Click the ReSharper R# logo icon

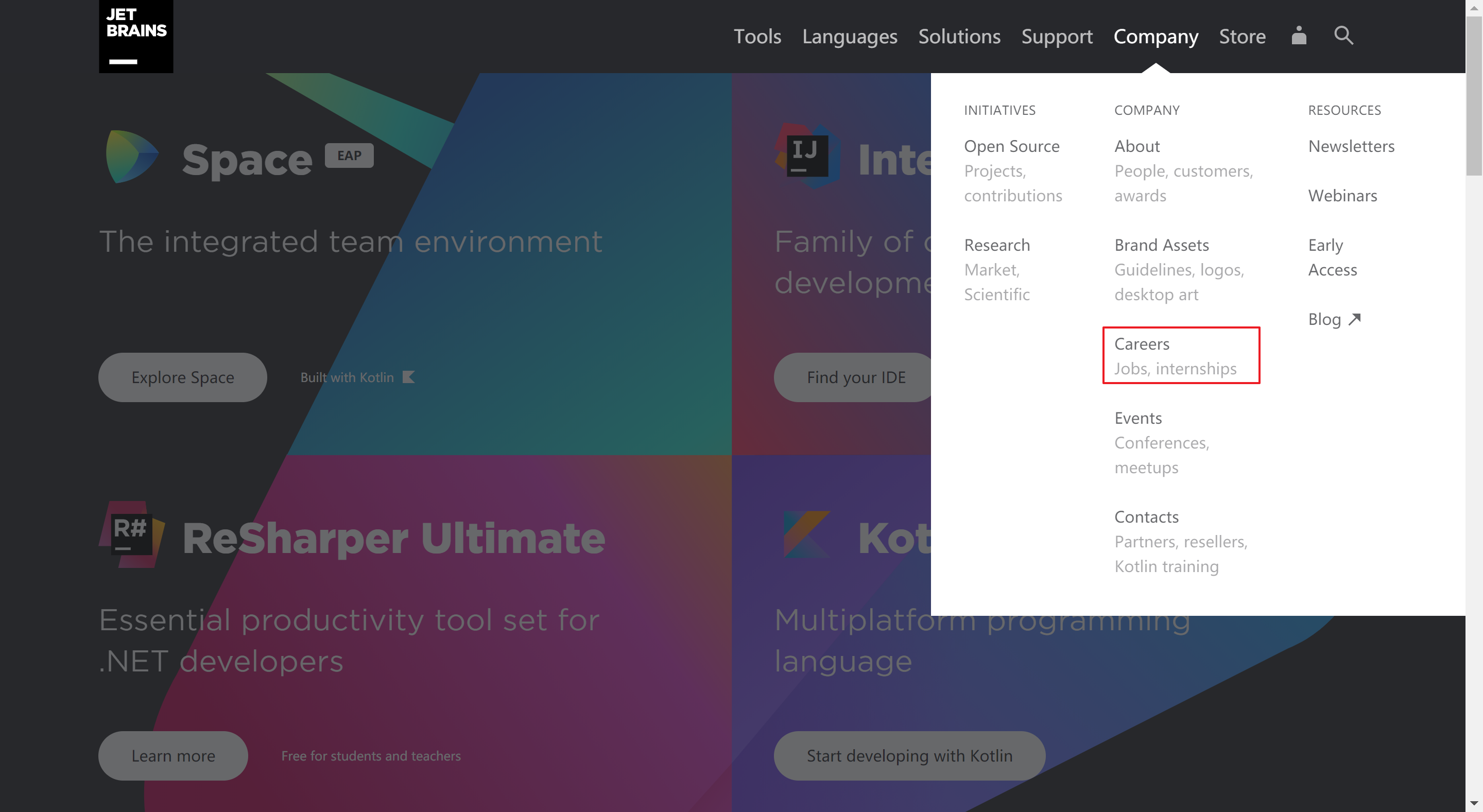pos(132,534)
